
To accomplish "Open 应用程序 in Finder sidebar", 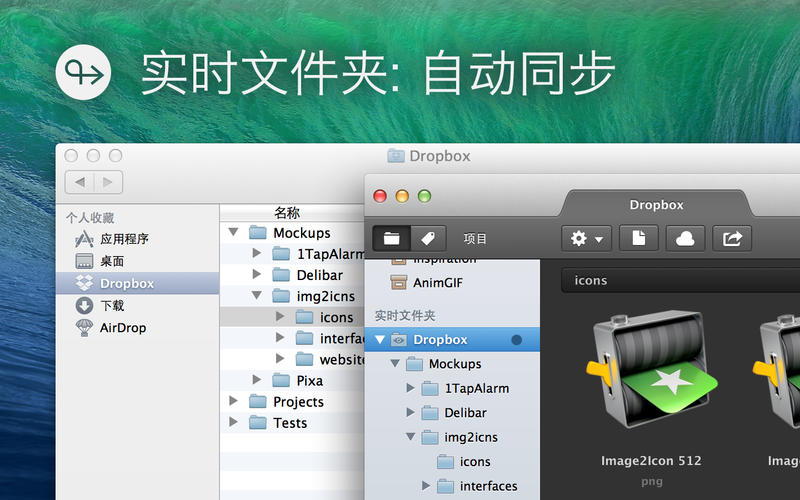I will [x=124, y=239].
